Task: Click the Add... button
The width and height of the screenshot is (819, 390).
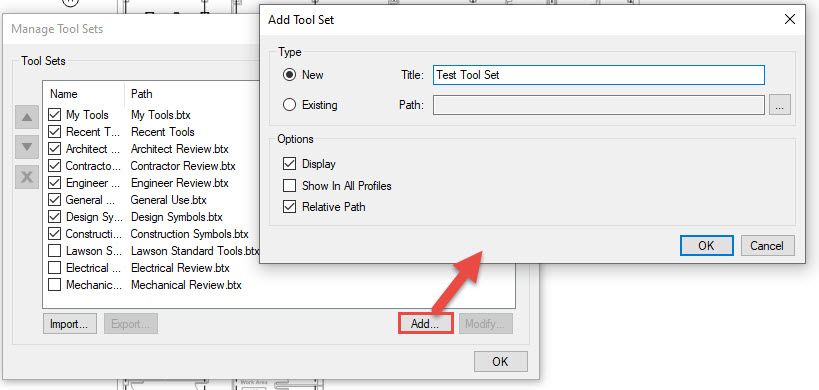Action: tap(425, 324)
